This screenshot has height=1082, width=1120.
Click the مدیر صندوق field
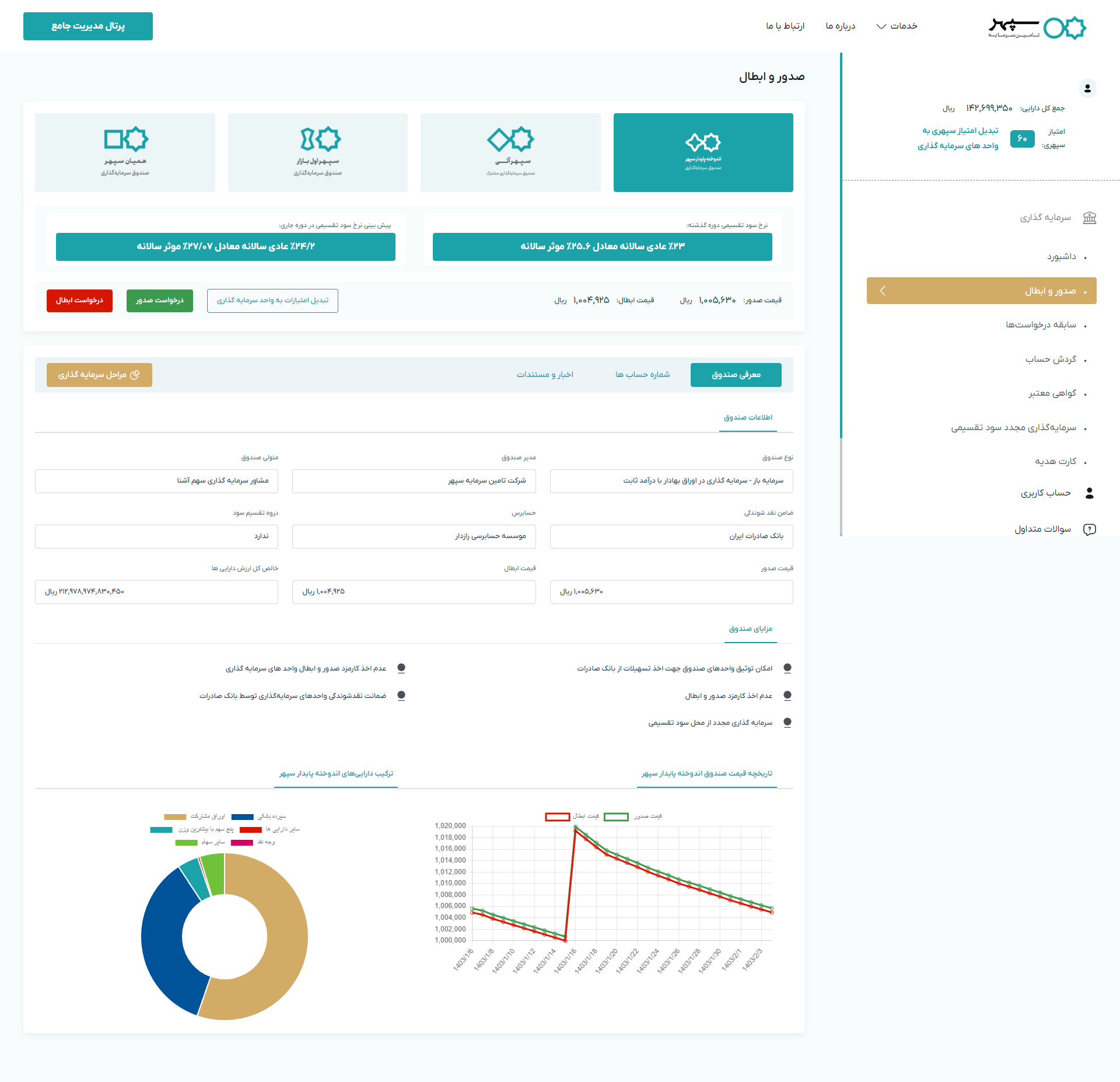pyautogui.click(x=414, y=481)
